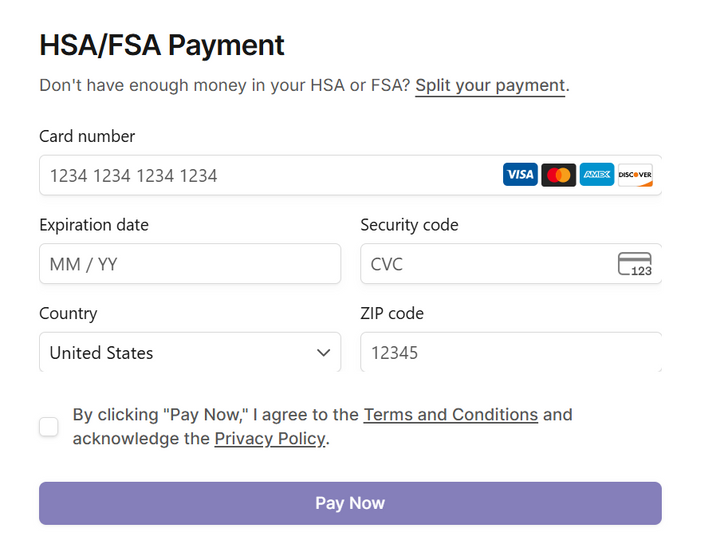Click into the CVC security code field
720x544 pixels.
[x=485, y=265]
